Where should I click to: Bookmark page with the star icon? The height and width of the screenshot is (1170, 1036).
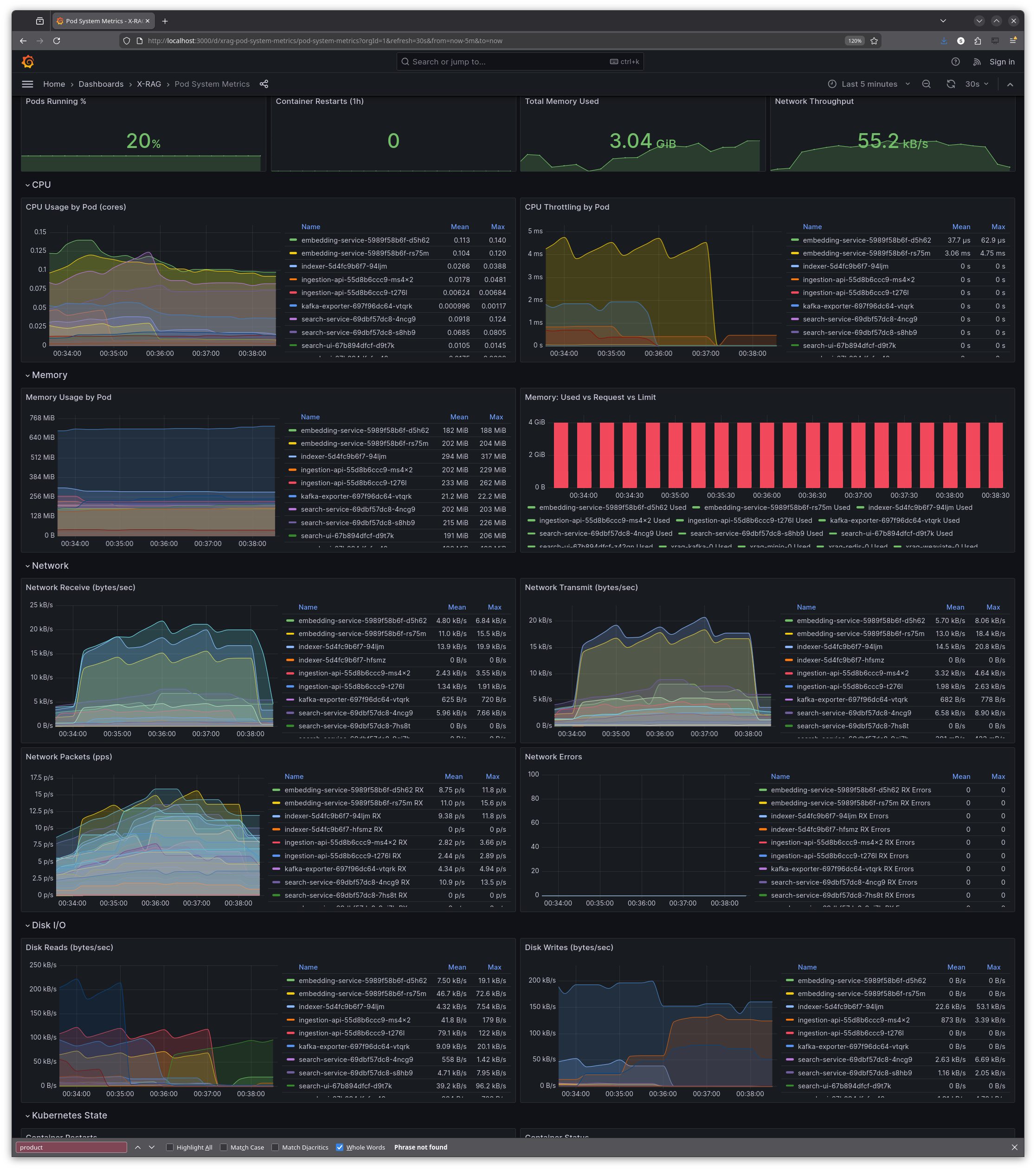[874, 41]
